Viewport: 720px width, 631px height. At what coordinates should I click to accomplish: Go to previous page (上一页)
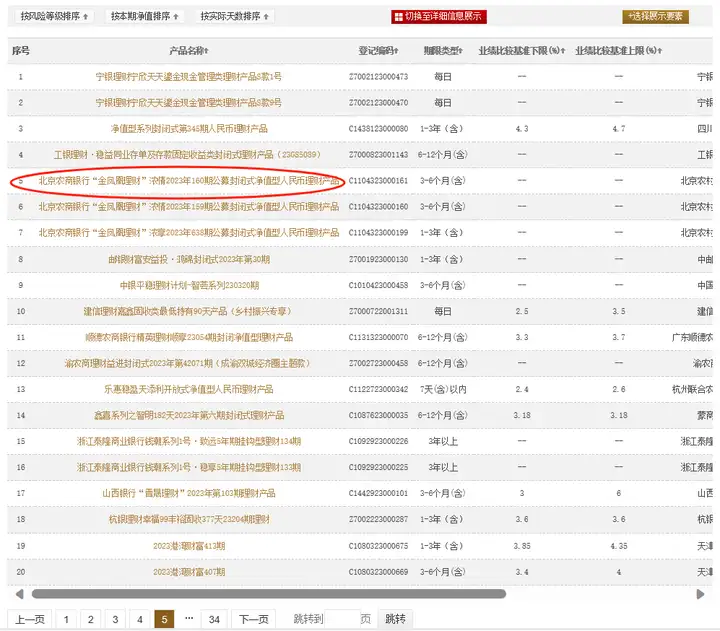pos(30,620)
